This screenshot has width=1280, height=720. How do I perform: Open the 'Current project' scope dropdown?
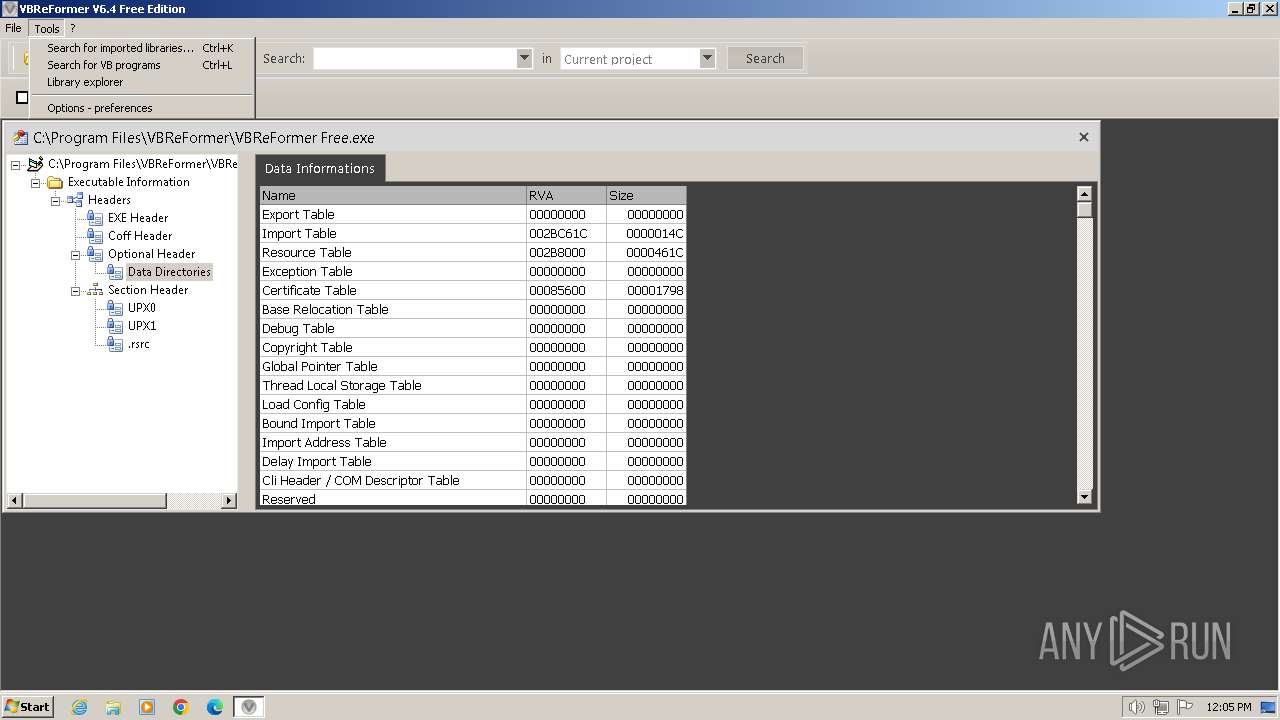coord(707,58)
